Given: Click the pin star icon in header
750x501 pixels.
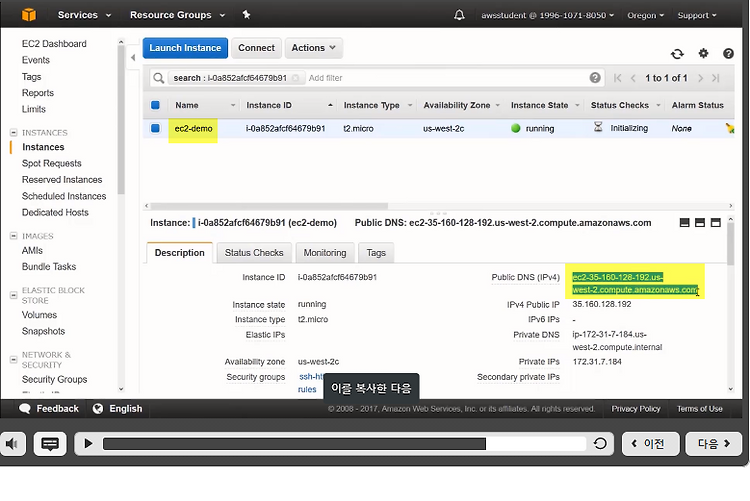Looking at the screenshot, I should [x=246, y=15].
